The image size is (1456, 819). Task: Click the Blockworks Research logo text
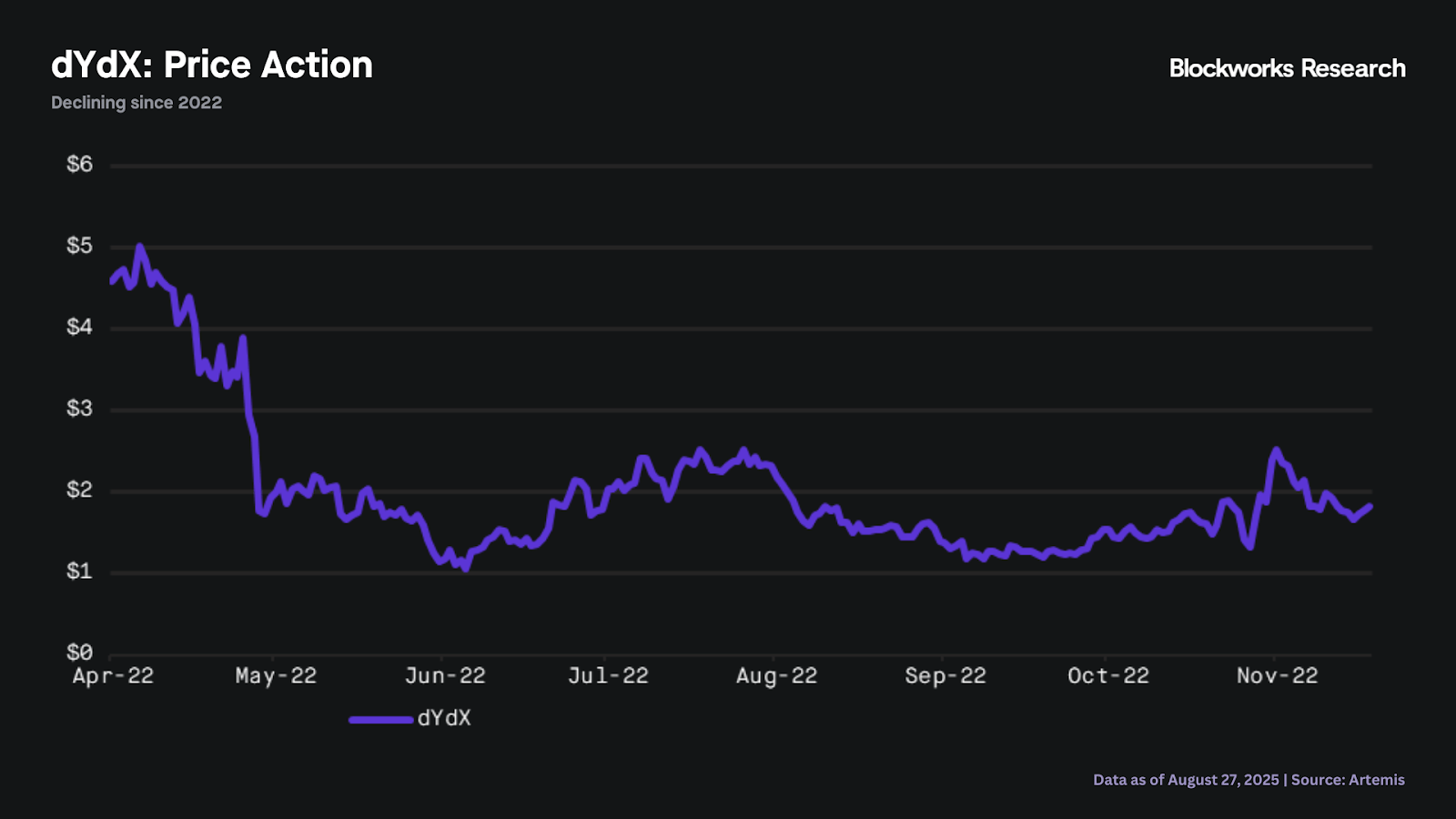1287,68
